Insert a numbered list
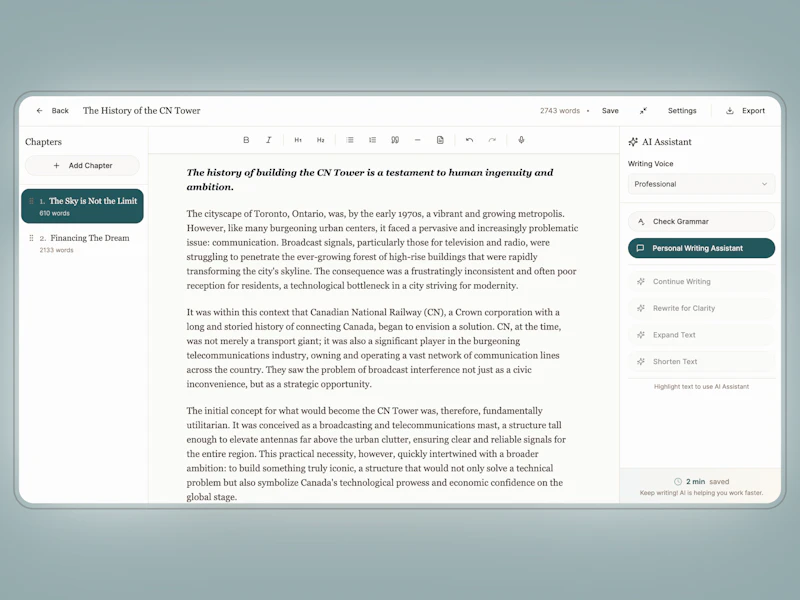Image resolution: width=800 pixels, height=600 pixels. [x=372, y=140]
